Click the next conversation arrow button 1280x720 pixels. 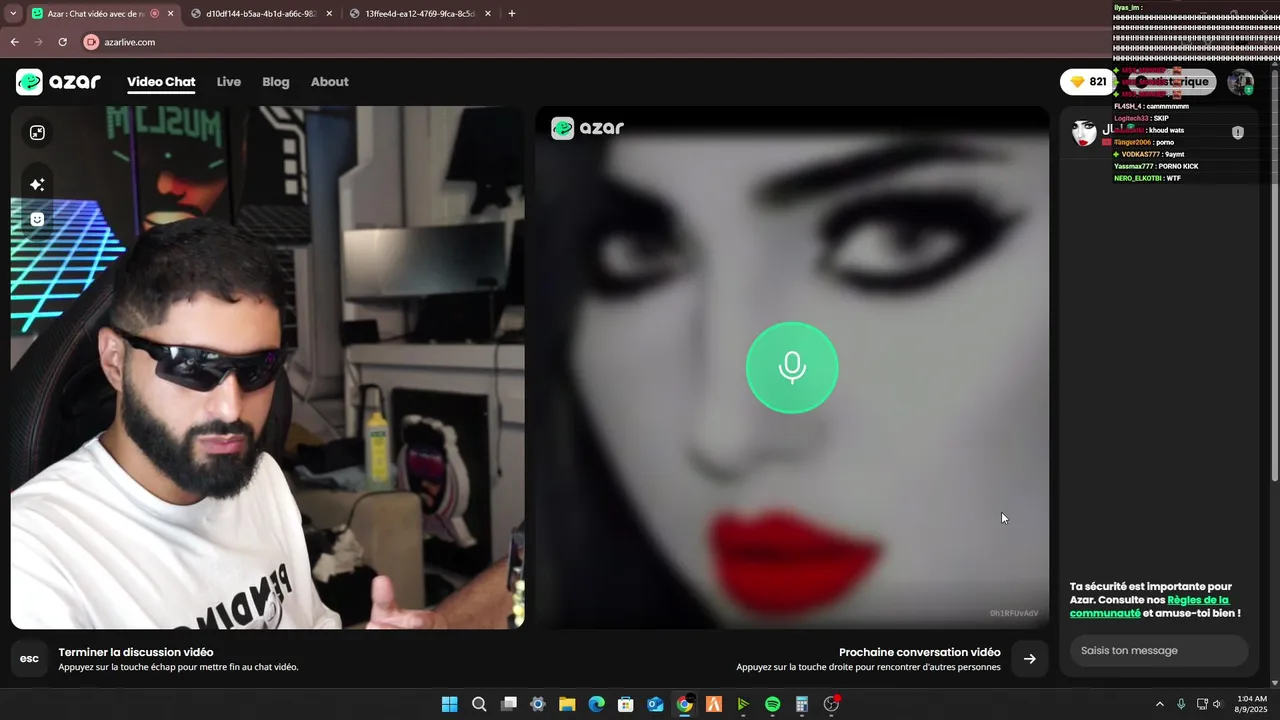1029,658
